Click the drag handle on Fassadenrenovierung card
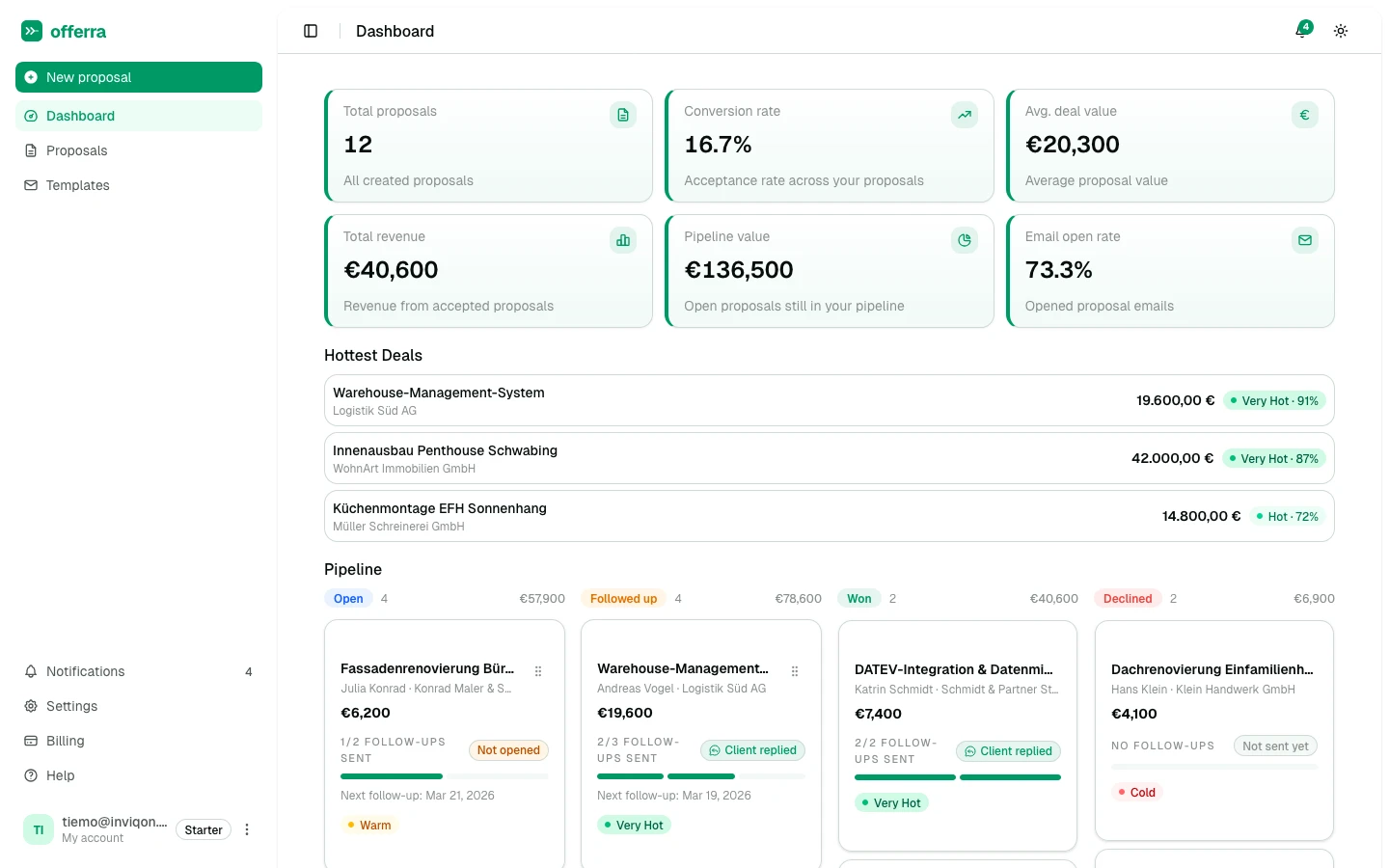The height and width of the screenshot is (868, 1389). point(538,671)
